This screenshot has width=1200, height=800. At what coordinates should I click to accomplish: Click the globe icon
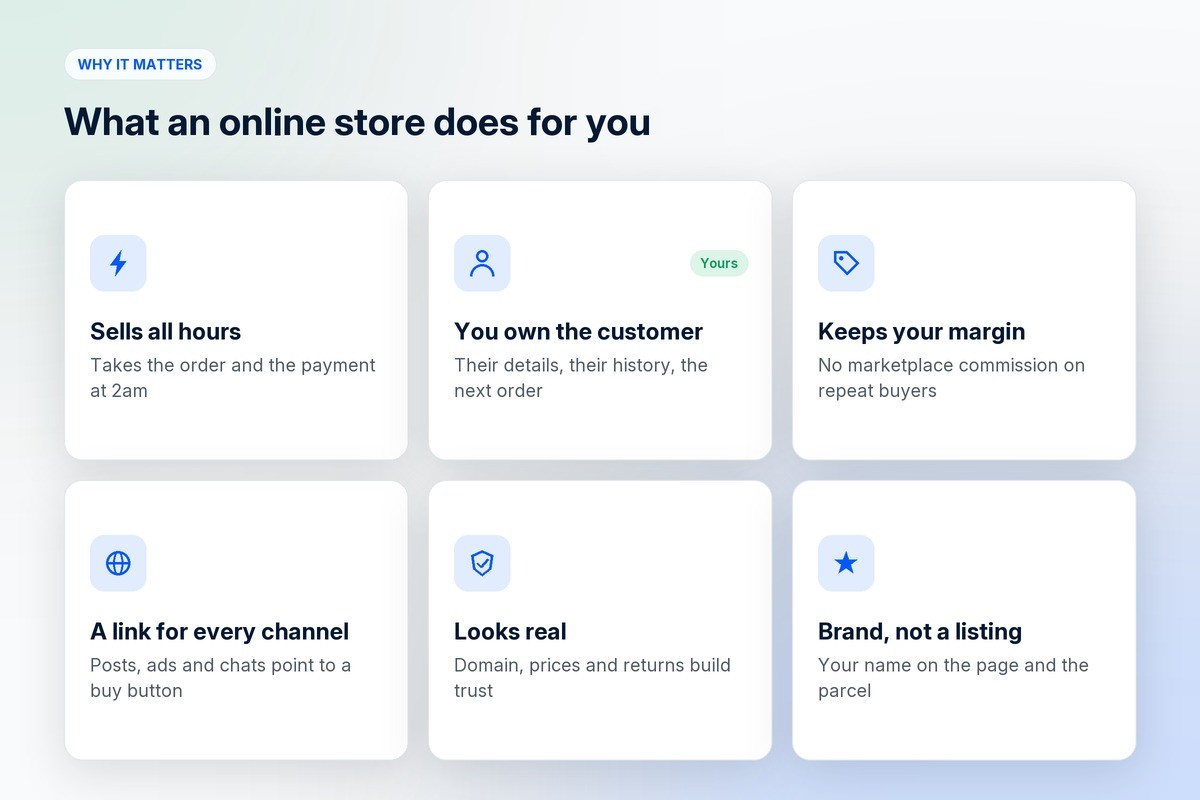tap(118, 563)
